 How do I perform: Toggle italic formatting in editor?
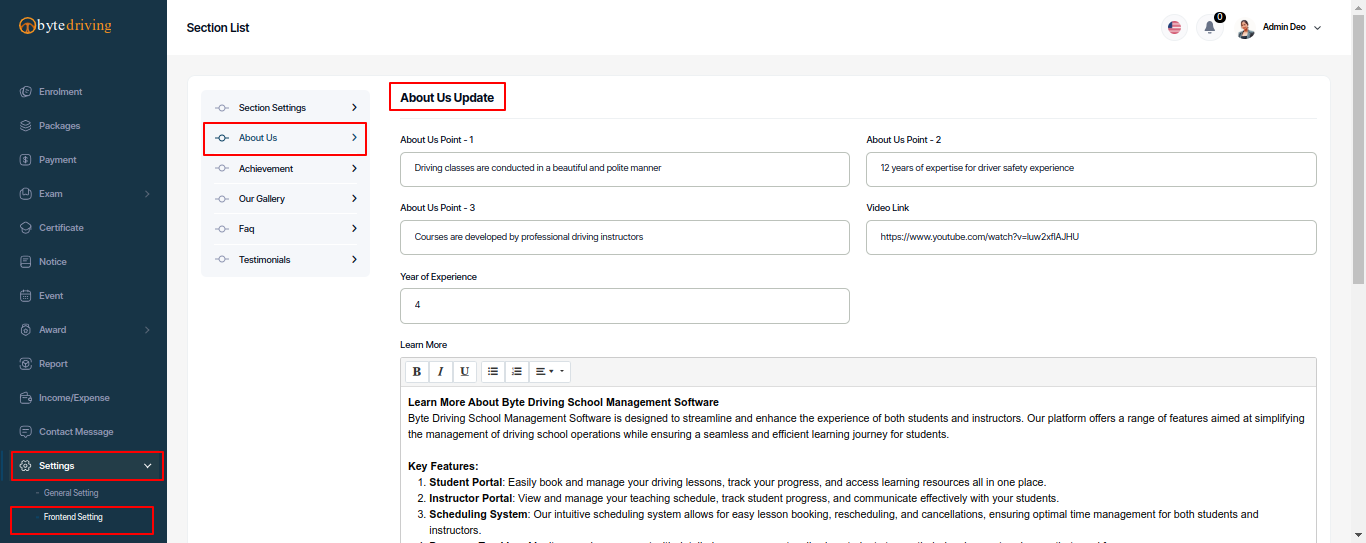440,372
